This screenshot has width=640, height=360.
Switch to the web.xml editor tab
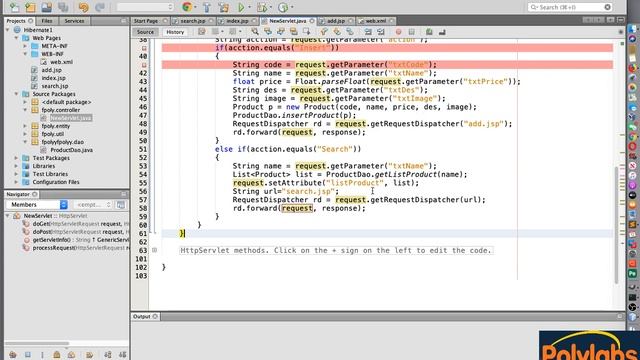tap(376, 21)
